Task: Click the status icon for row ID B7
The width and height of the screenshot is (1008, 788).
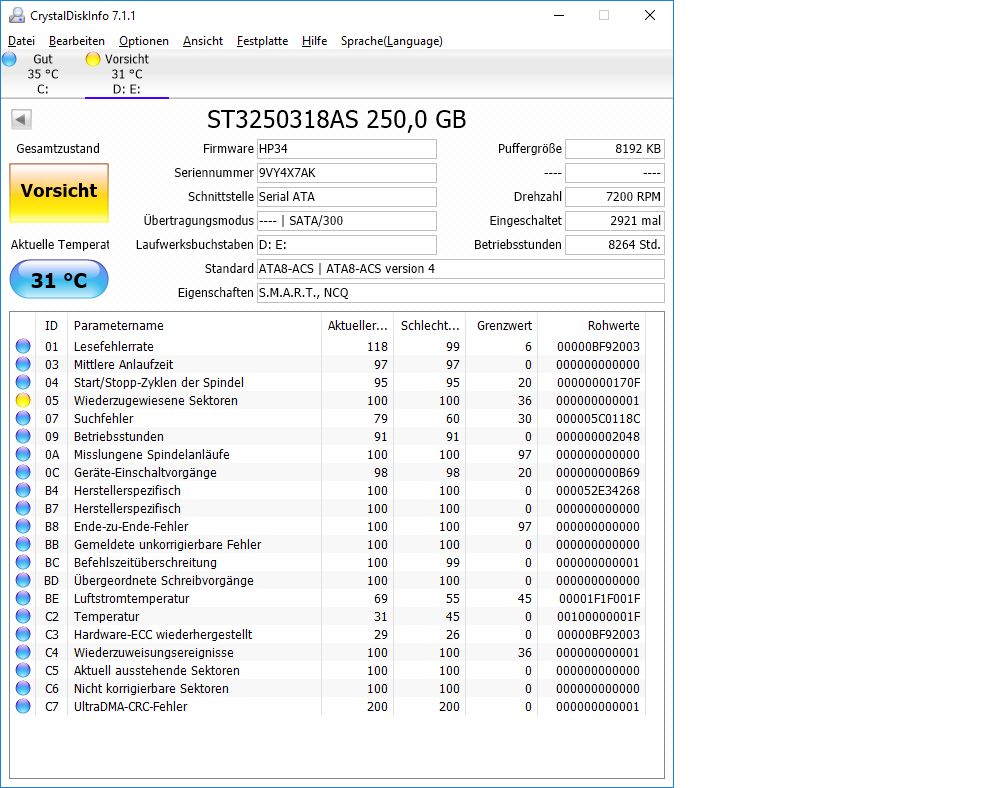Action: click(23, 508)
